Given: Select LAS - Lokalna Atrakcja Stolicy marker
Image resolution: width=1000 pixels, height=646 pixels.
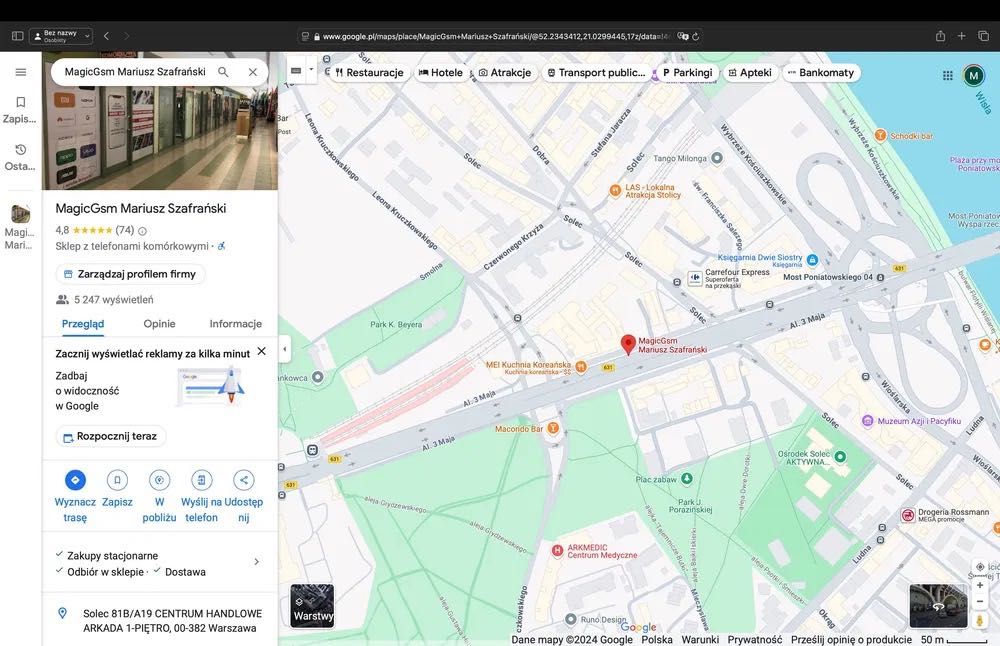Looking at the screenshot, I should [615, 190].
